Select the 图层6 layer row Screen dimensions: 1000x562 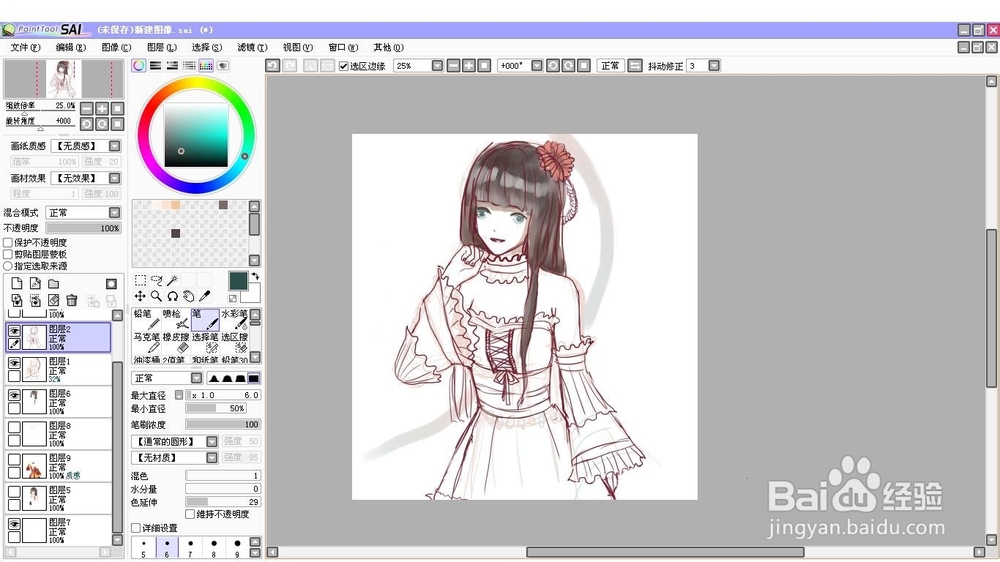(59, 402)
